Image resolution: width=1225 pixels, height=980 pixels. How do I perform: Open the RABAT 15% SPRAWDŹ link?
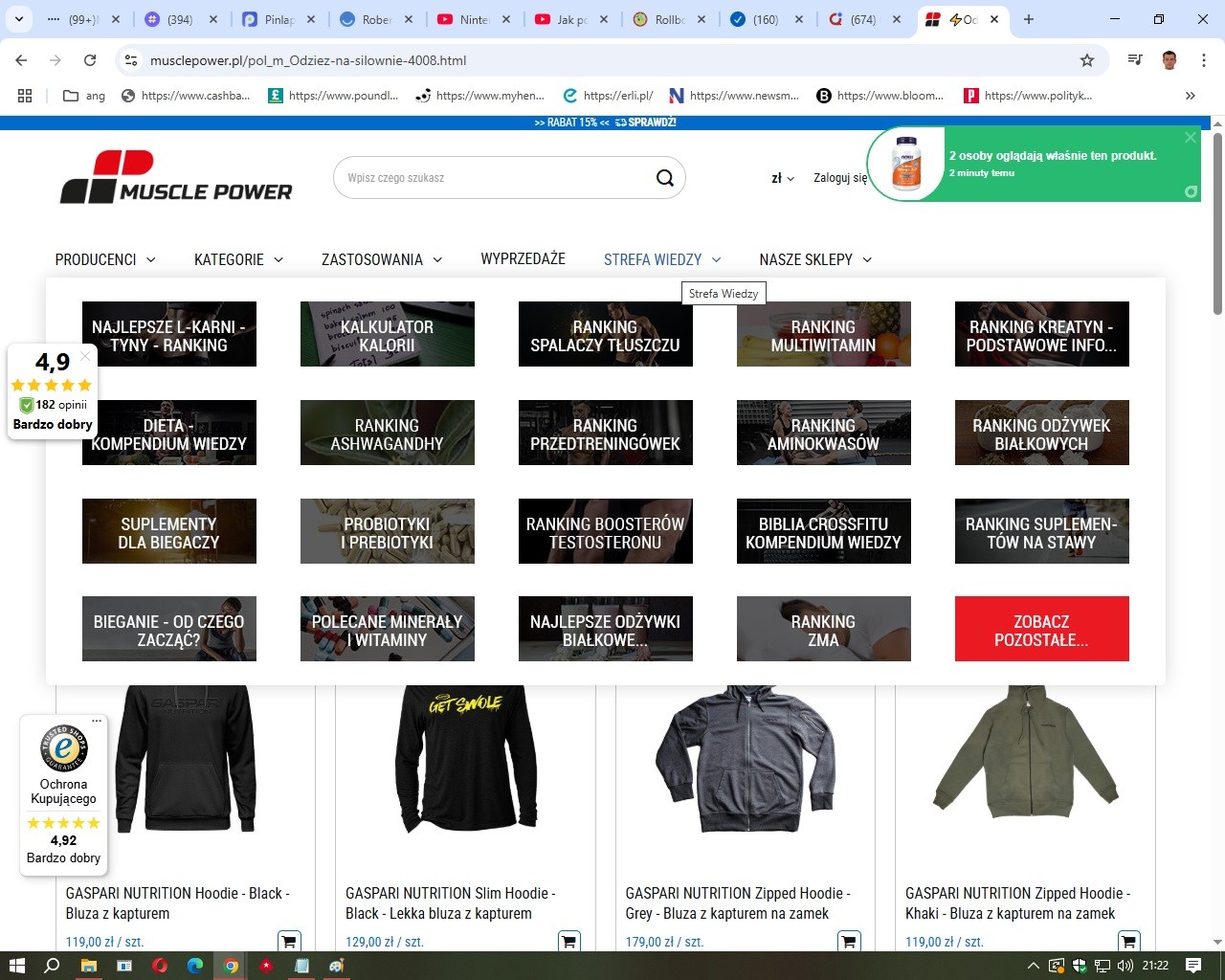606,122
